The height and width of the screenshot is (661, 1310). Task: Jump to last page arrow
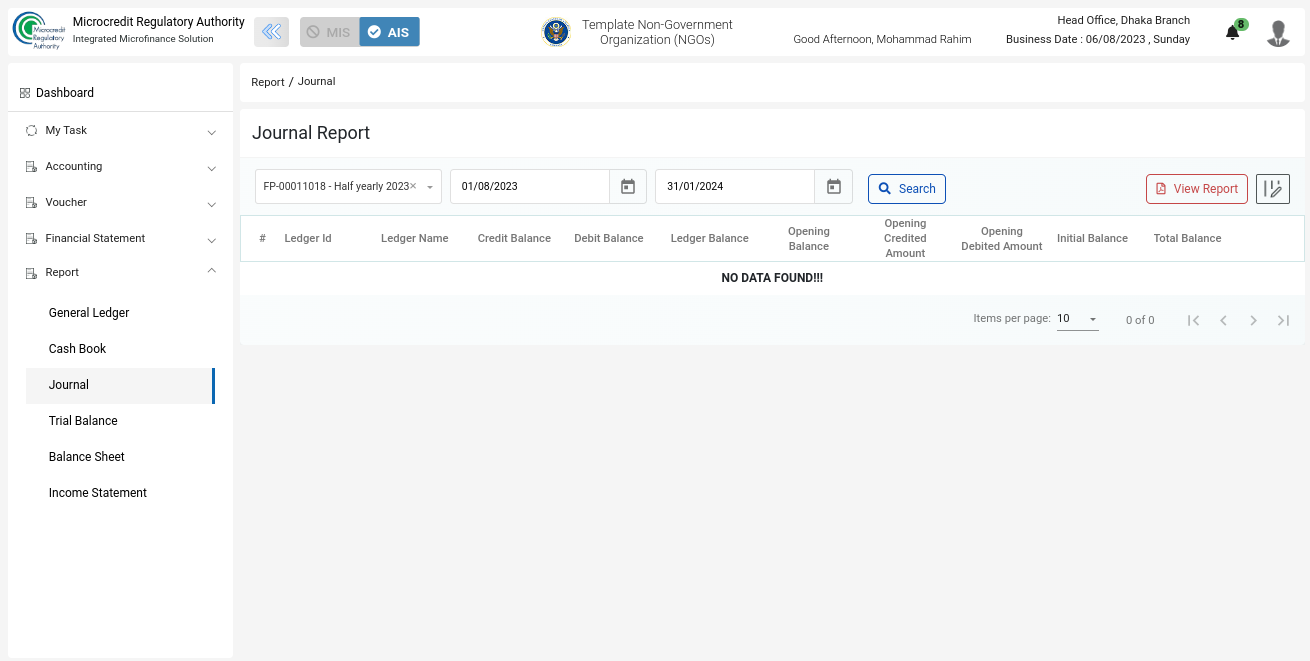(1283, 320)
